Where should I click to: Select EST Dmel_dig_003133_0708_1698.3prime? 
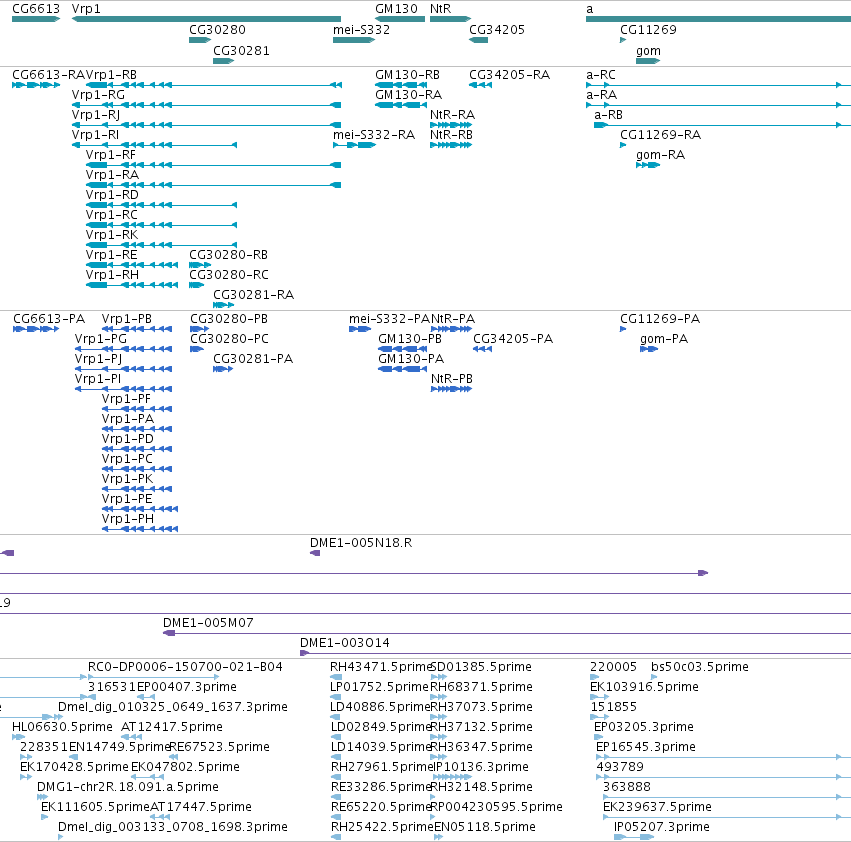(x=60, y=837)
